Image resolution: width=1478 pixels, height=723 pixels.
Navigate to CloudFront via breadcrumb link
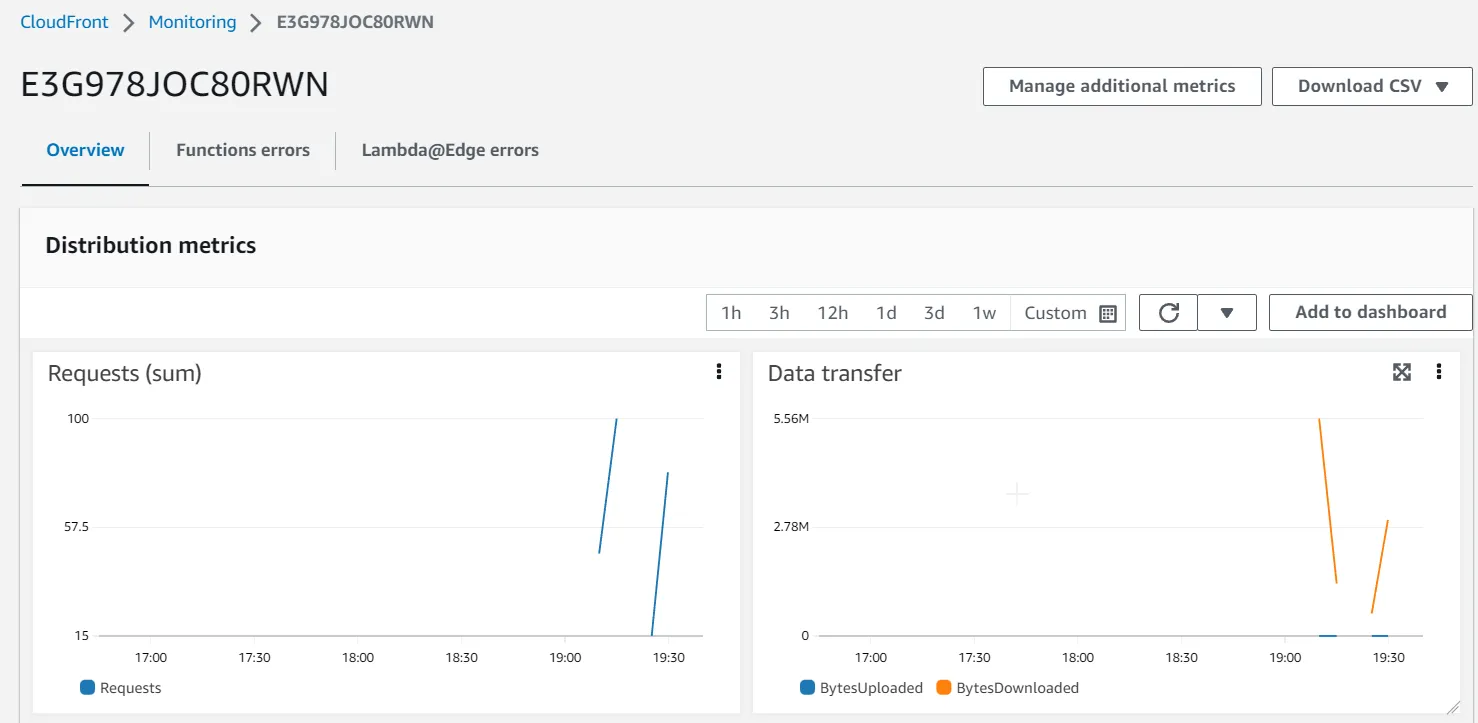(64, 21)
